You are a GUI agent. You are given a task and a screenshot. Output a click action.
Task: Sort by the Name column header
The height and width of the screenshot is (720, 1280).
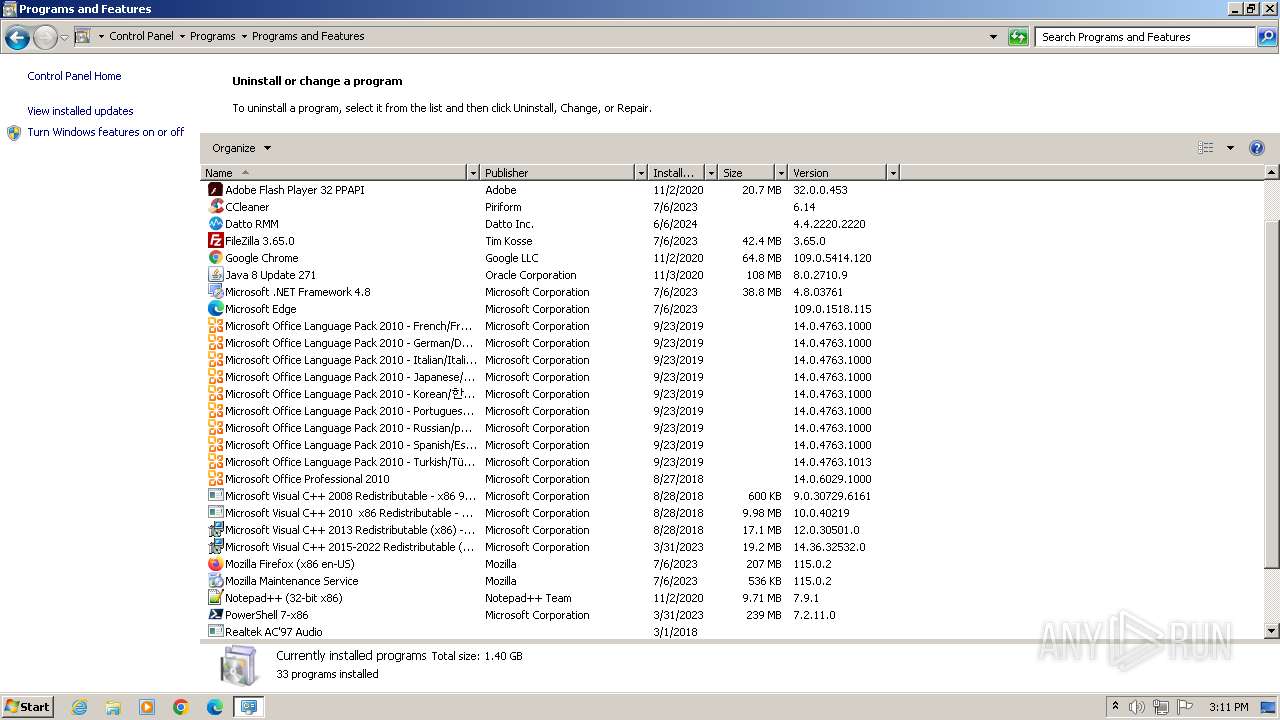334,173
